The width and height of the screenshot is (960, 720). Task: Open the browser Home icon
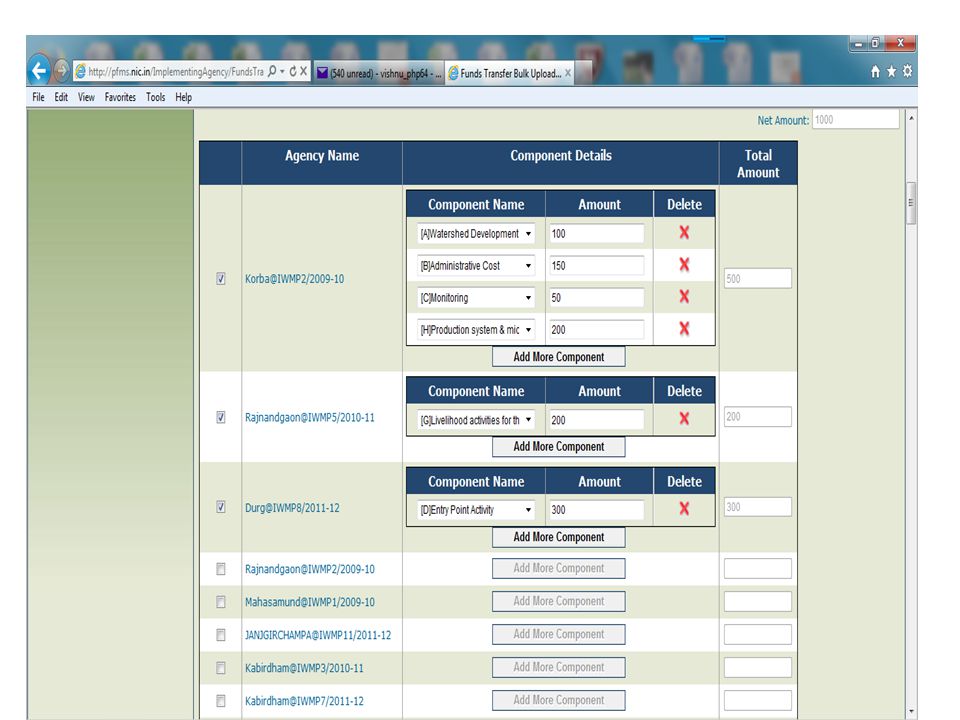pos(876,72)
